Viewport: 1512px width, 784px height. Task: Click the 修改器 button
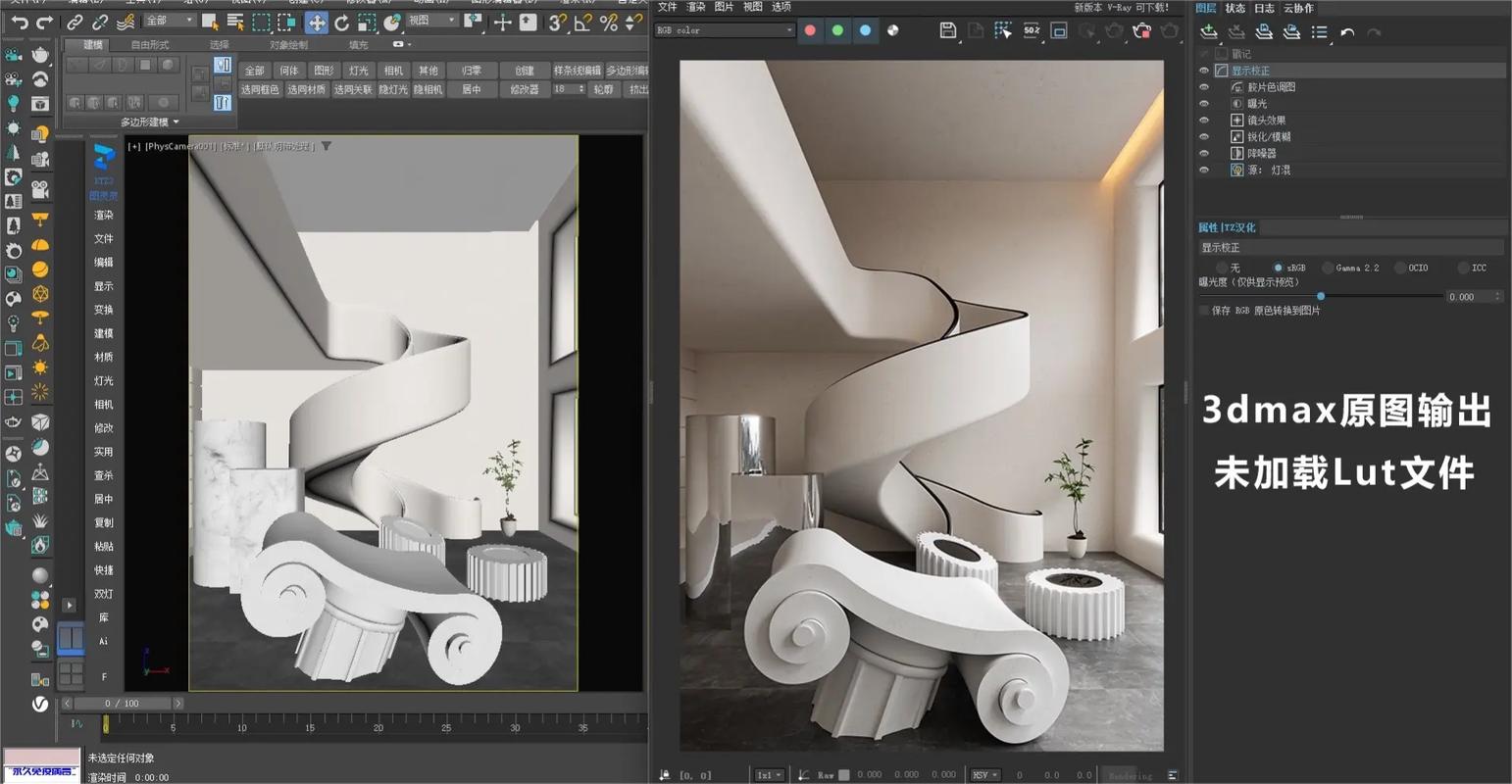click(525, 89)
